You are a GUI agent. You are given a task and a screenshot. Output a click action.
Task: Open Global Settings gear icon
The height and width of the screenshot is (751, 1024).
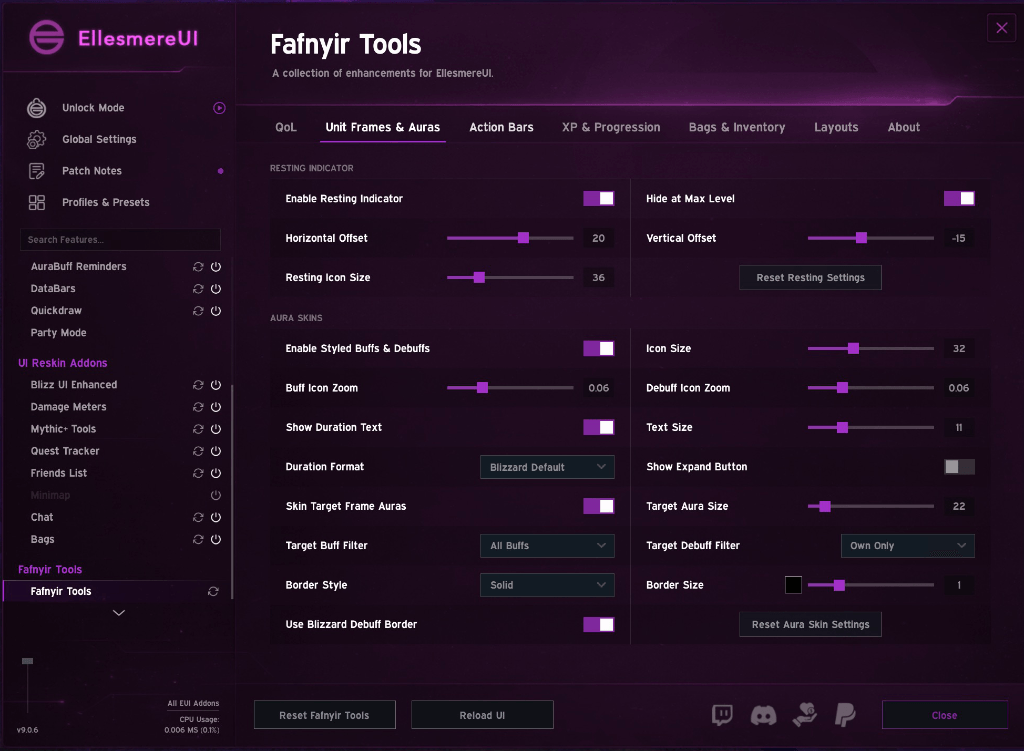click(37, 139)
